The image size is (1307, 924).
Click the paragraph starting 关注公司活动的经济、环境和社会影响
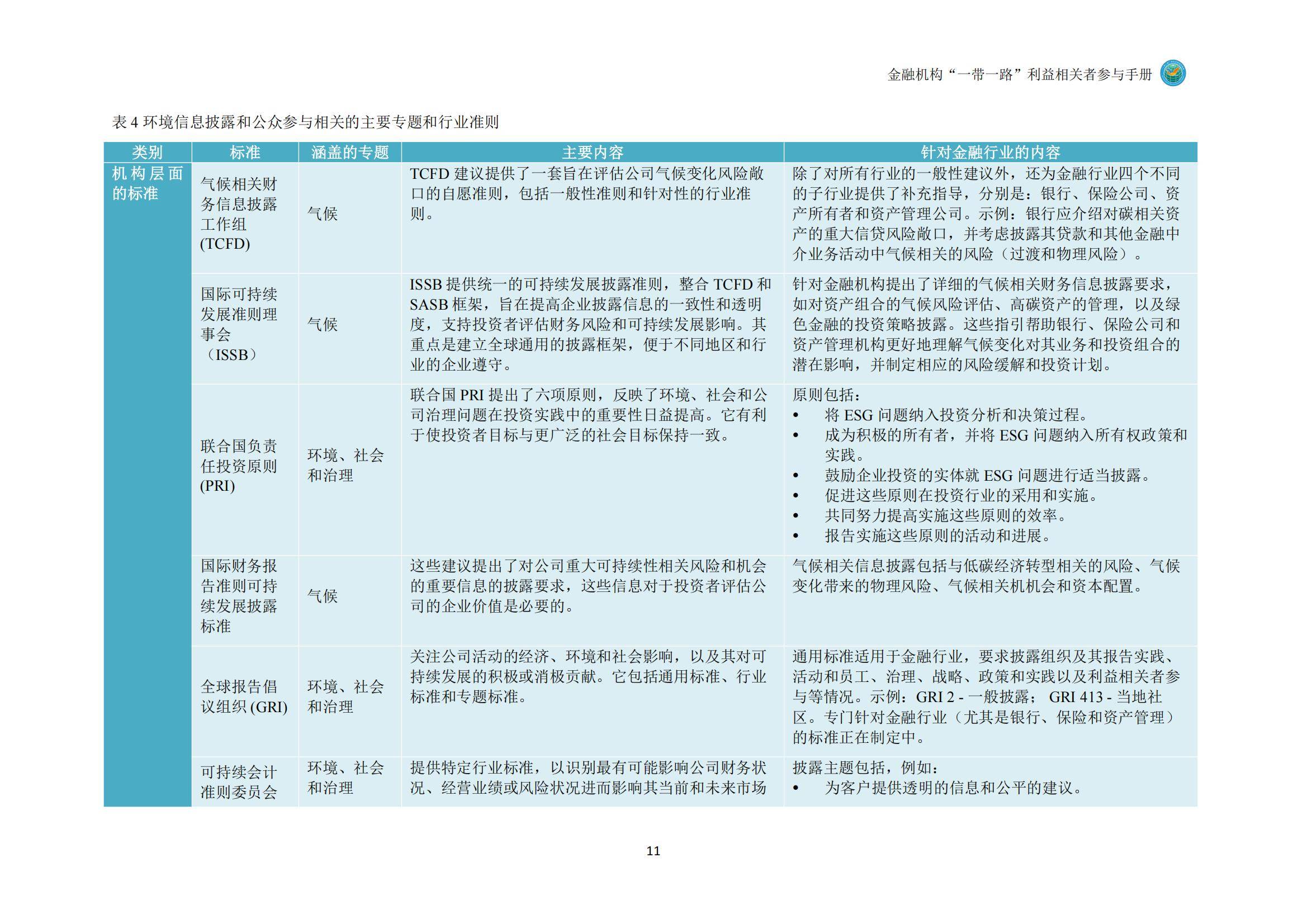588,677
